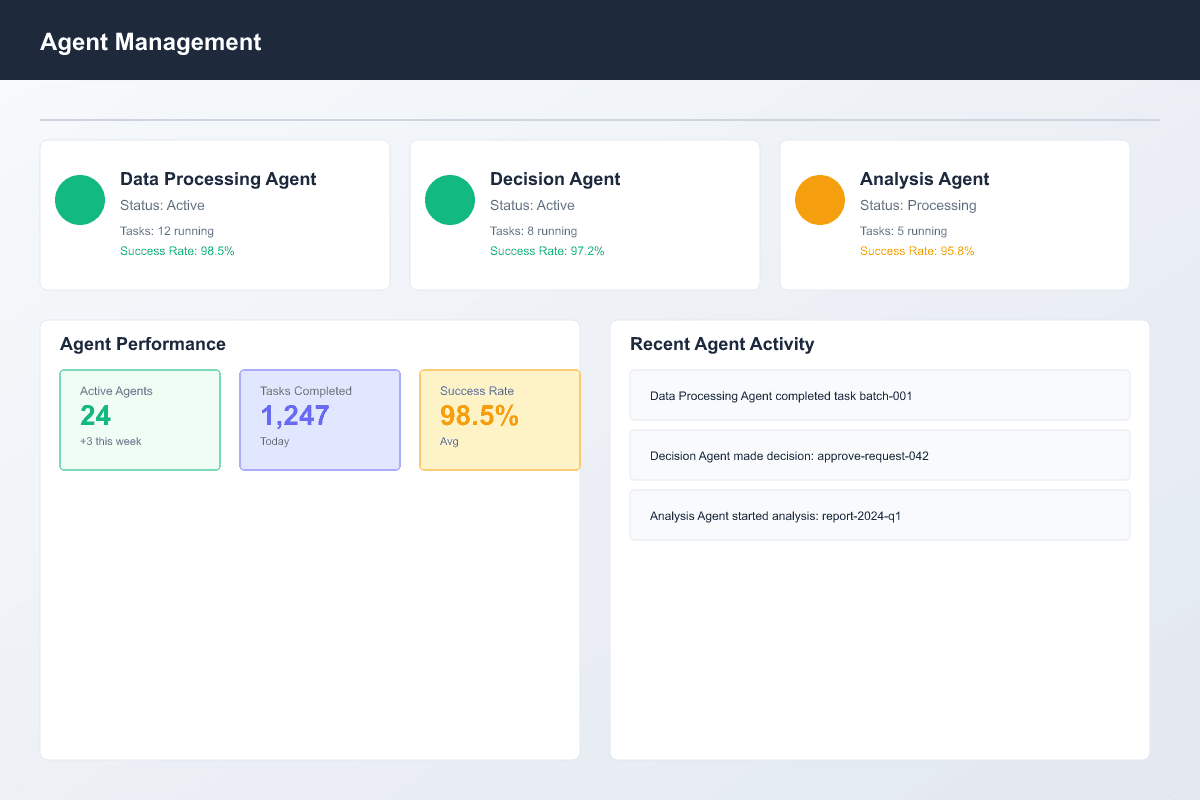
Task: Click the Agent Management header title
Action: pyautogui.click(x=150, y=42)
